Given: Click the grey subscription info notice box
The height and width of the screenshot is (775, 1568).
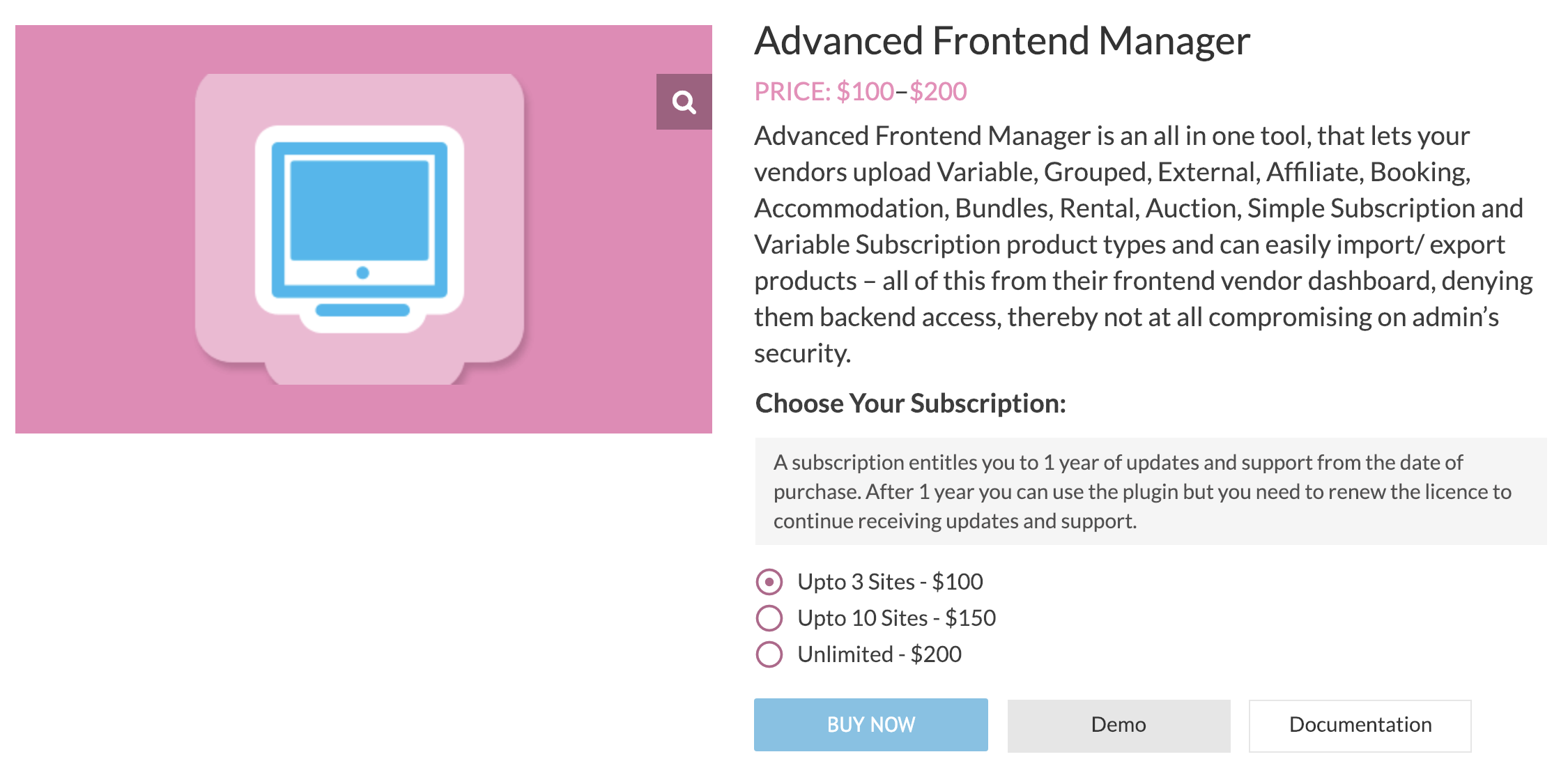Looking at the screenshot, I should tap(1150, 491).
